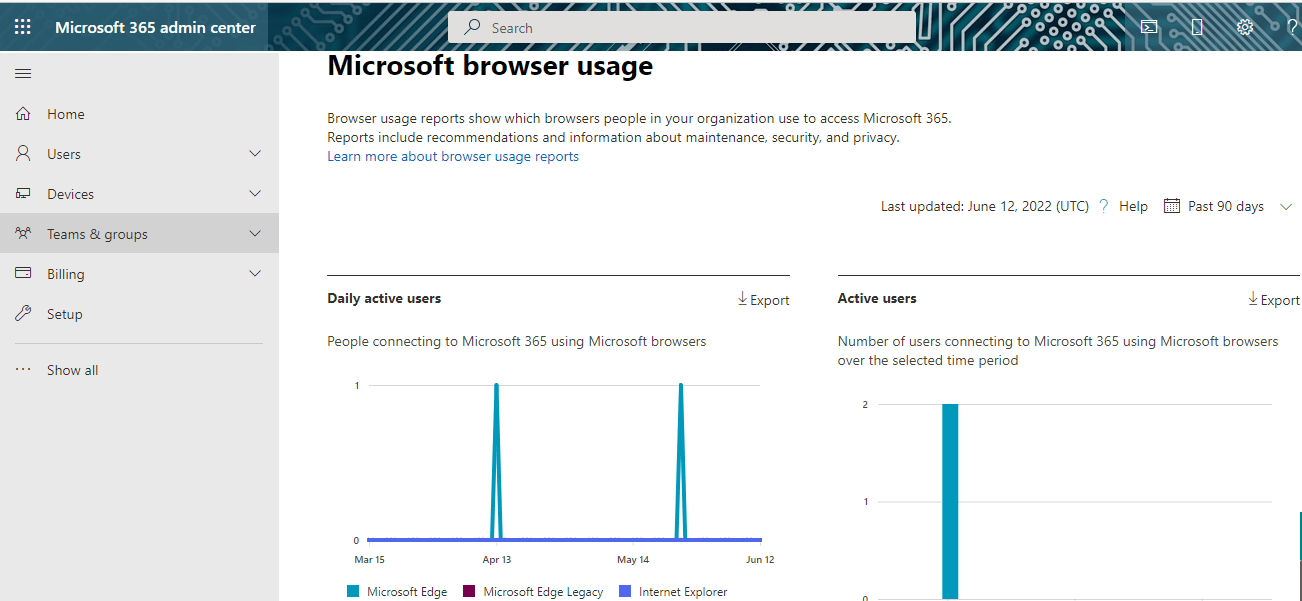Click the Show all ellipsis icon
This screenshot has height=601, width=1302.
pos(23,370)
